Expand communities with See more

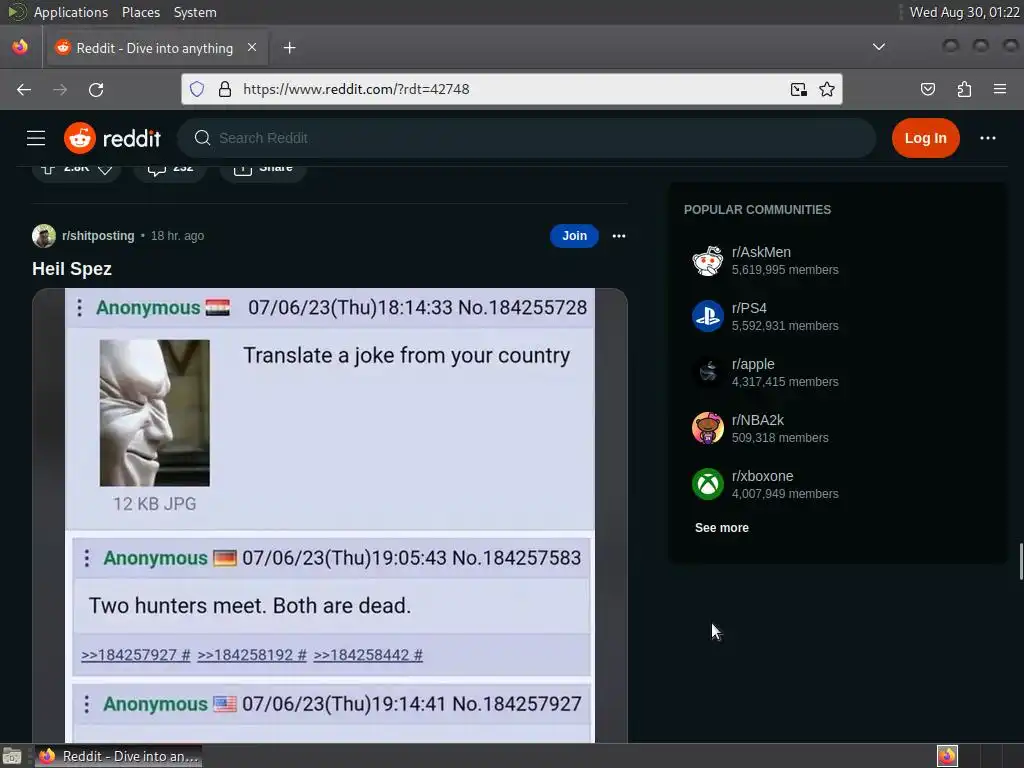point(722,528)
